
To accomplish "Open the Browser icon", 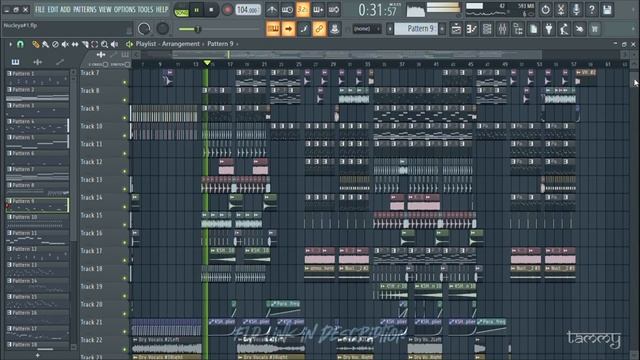I will pyautogui.click(x=518, y=29).
